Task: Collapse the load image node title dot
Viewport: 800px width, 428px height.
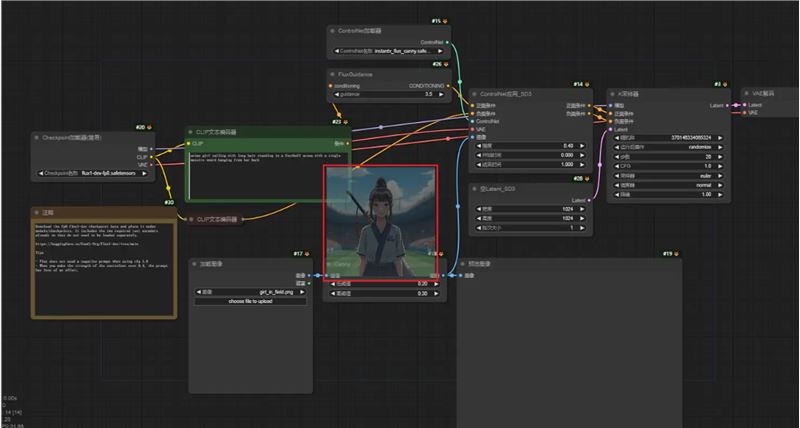Action: pos(194,264)
